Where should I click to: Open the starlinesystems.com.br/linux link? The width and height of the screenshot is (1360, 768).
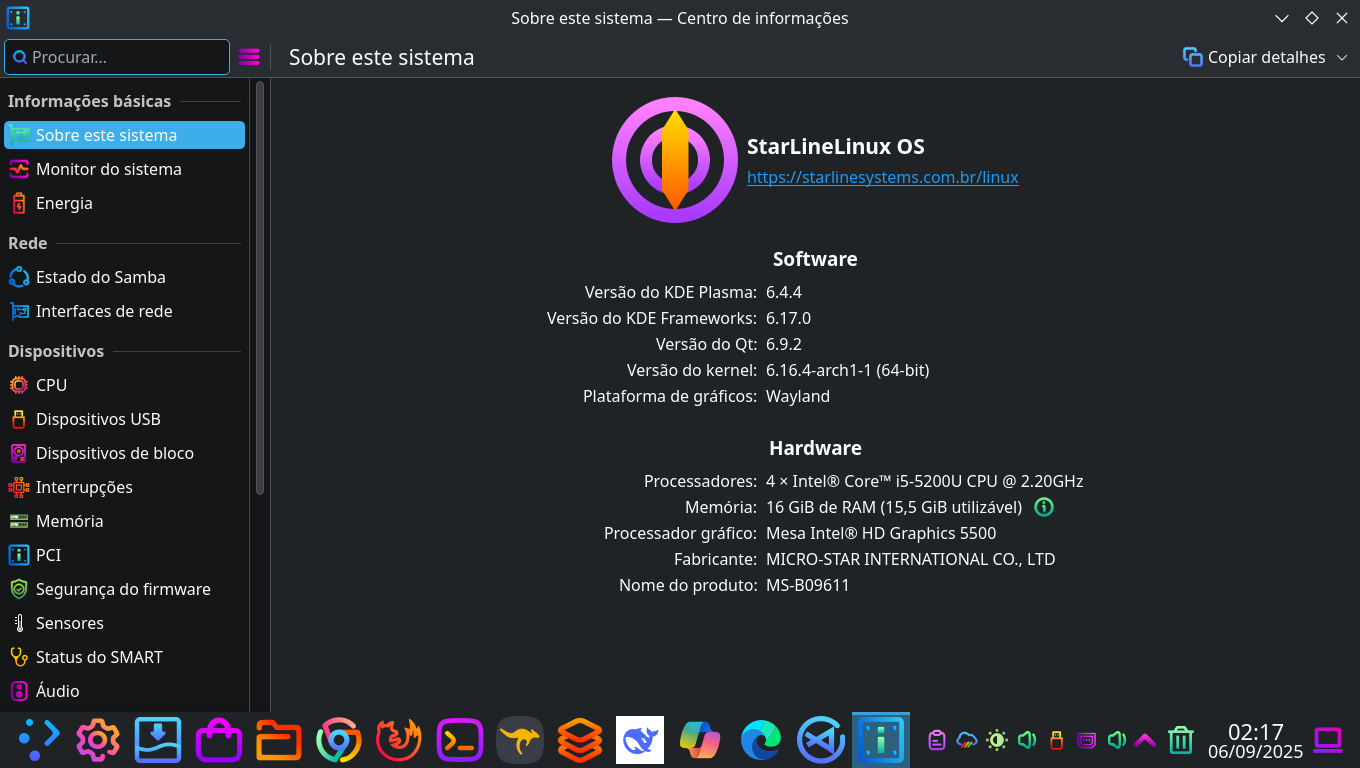pyautogui.click(x=883, y=177)
